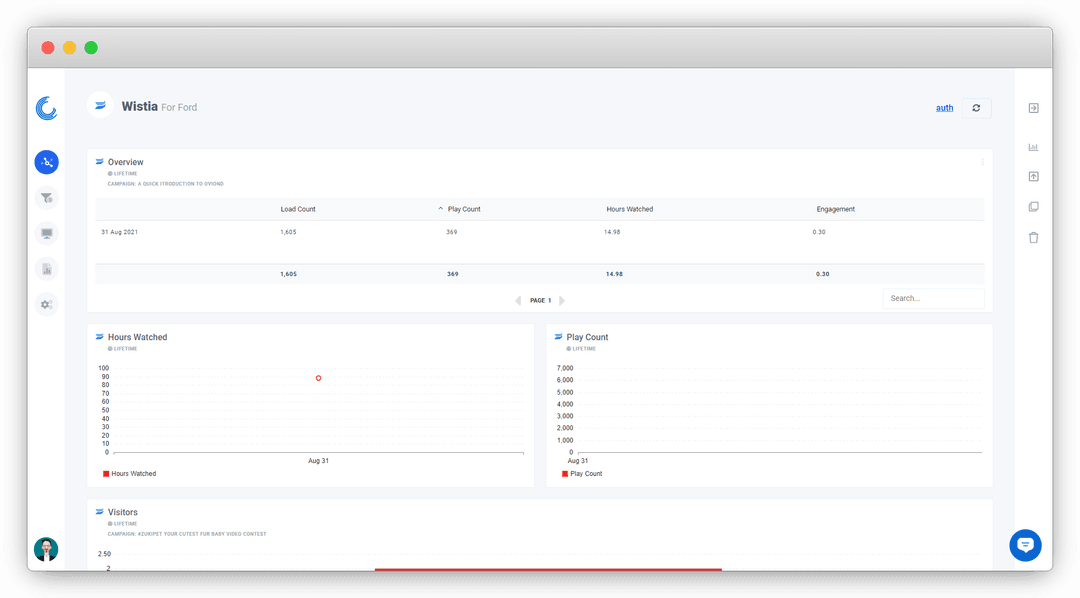Click the auth link
The image size is (1080, 598).
coord(944,108)
